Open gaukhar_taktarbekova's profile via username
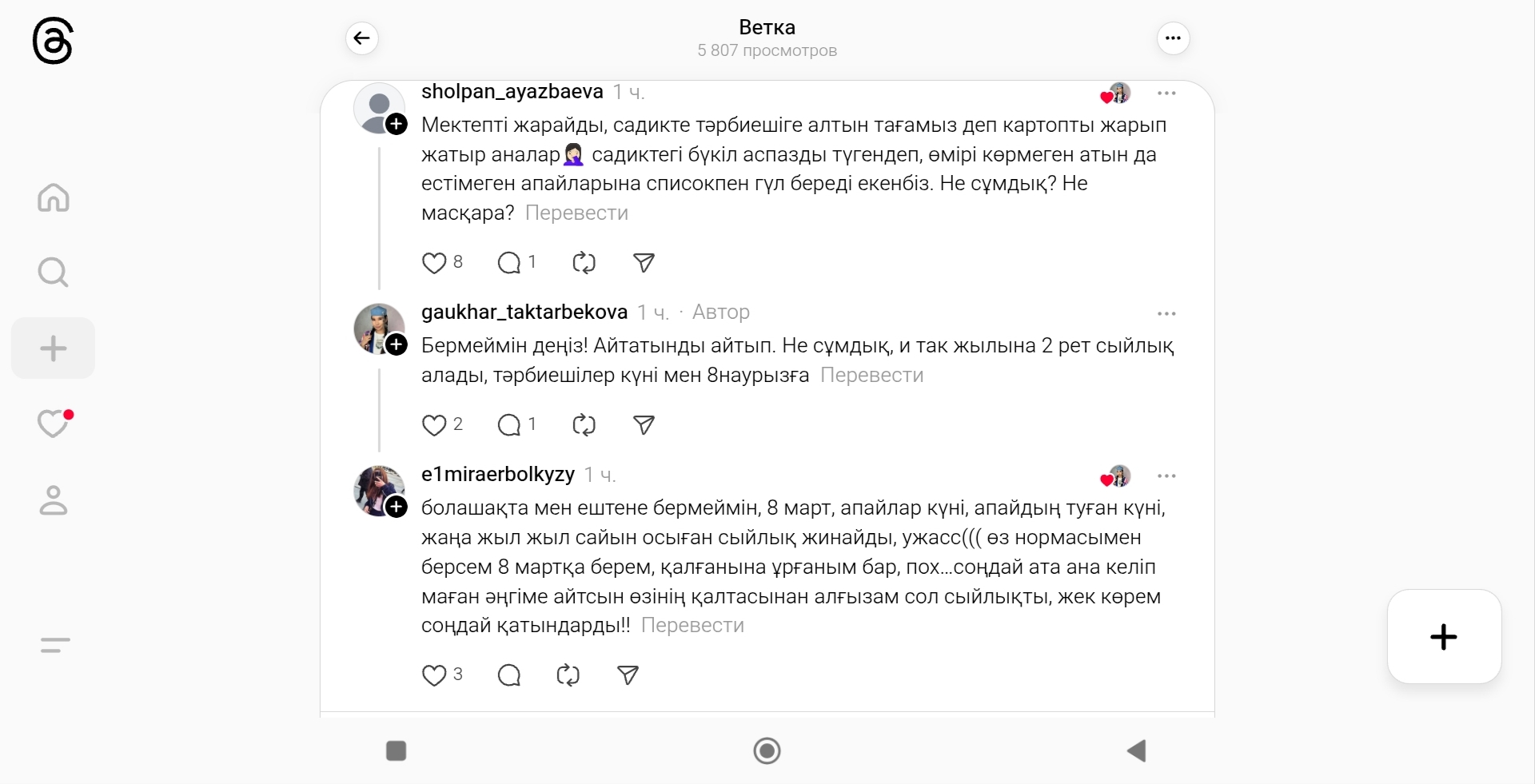 [x=524, y=312]
